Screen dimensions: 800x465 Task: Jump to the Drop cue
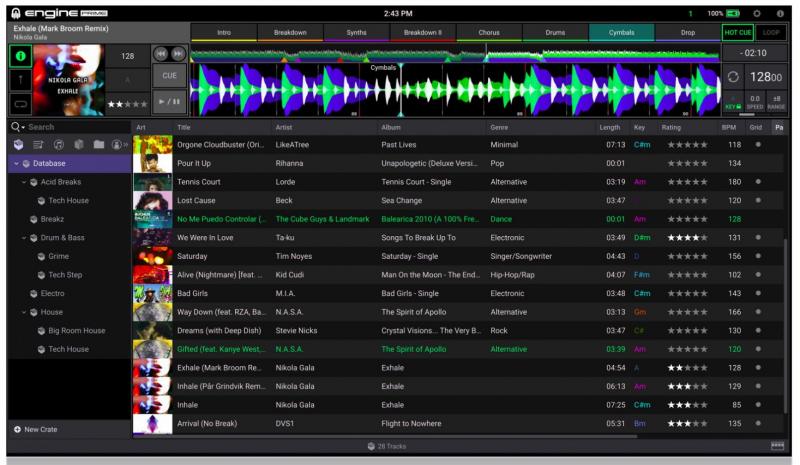click(x=688, y=33)
